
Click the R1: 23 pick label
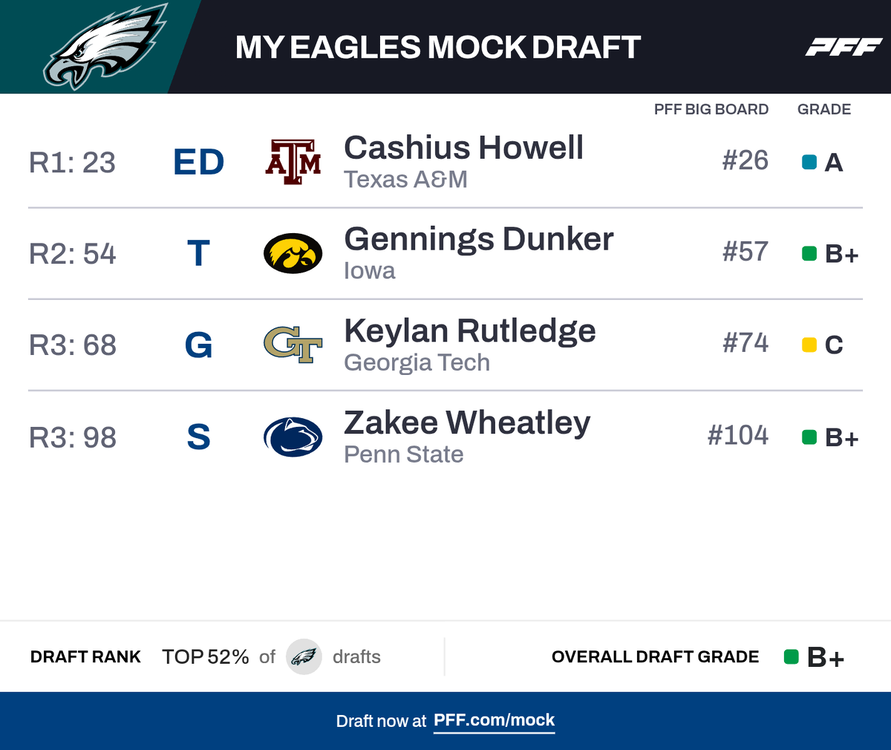pos(72,162)
